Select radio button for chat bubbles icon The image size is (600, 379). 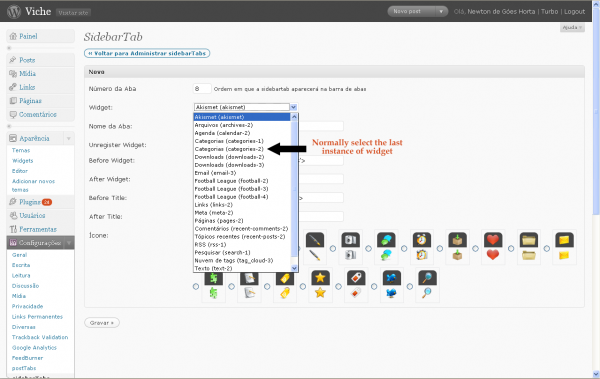(368, 248)
